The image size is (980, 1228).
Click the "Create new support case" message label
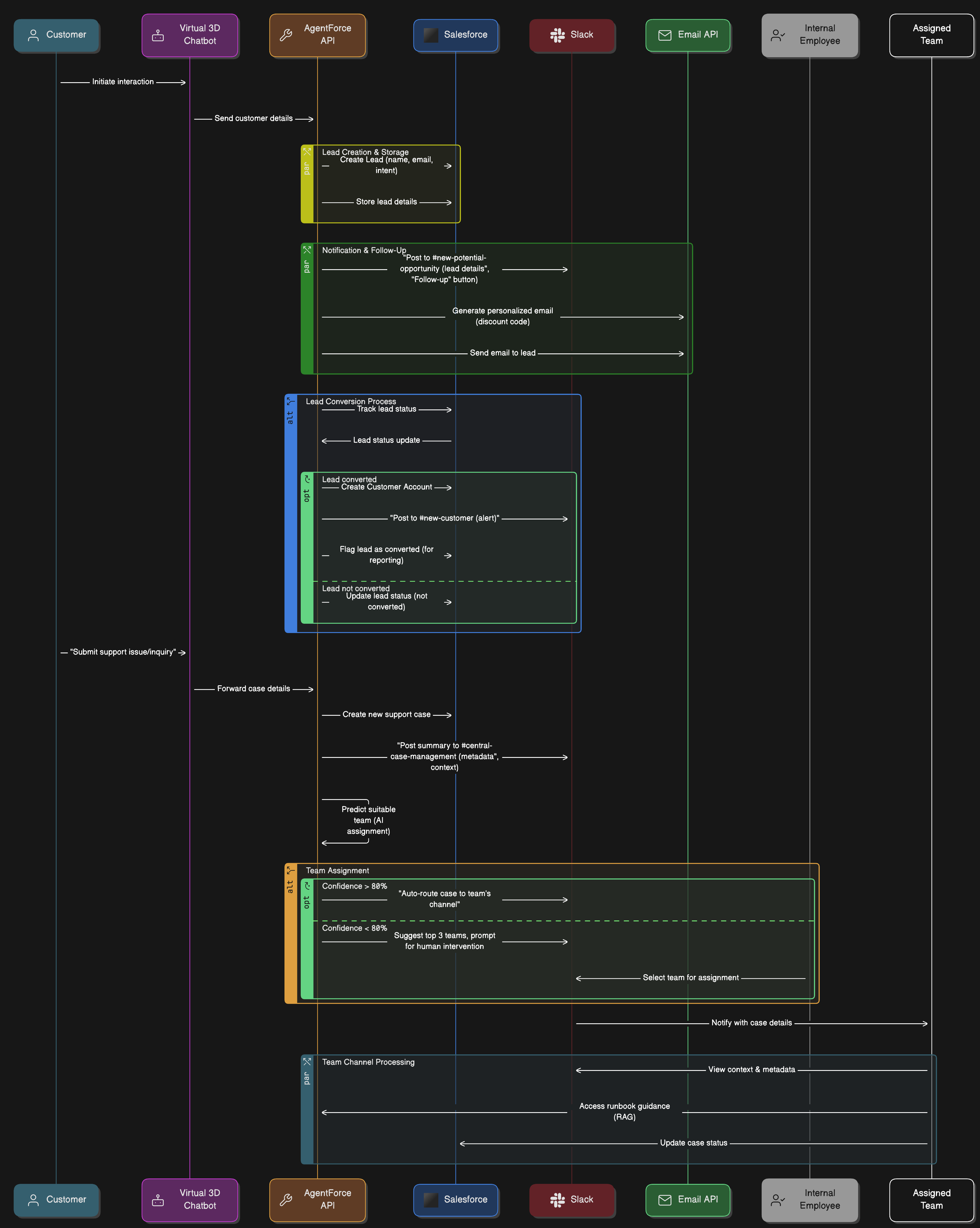coord(387,714)
